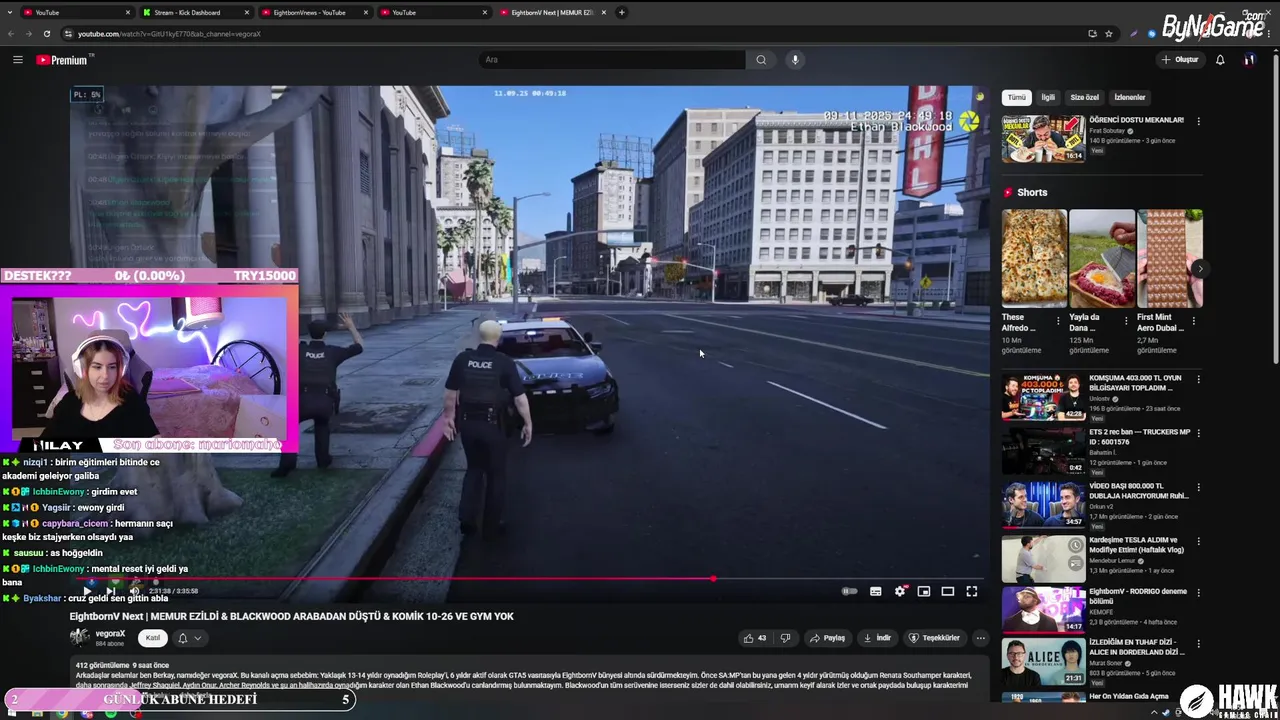This screenshot has width=1280, height=720.
Task: Toggle theater mode view
Action: [x=948, y=591]
